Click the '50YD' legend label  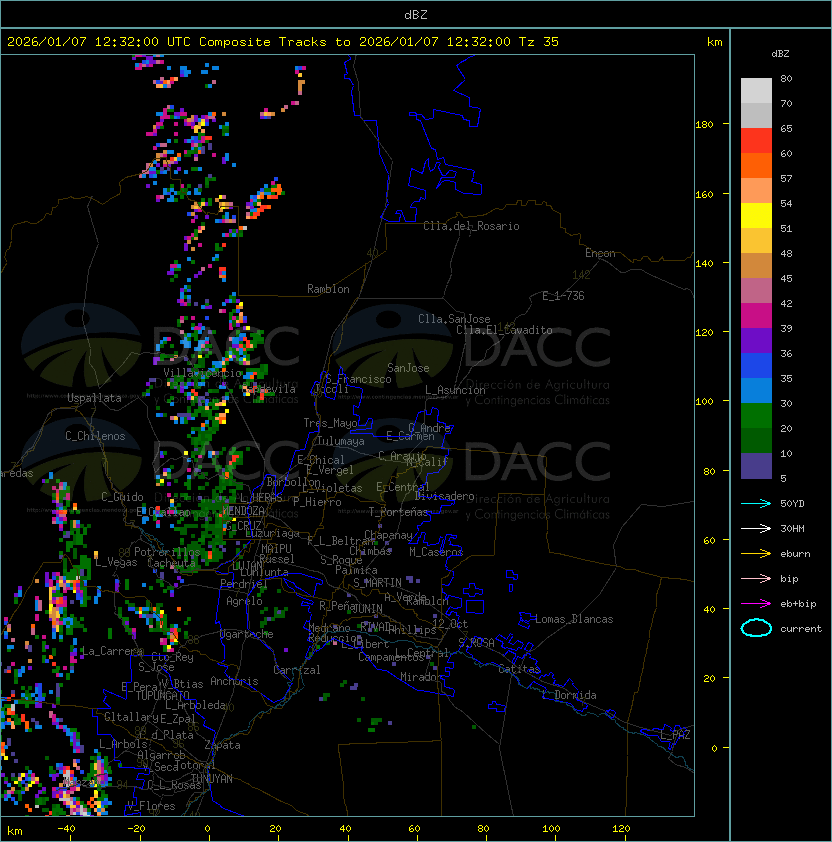[792, 504]
